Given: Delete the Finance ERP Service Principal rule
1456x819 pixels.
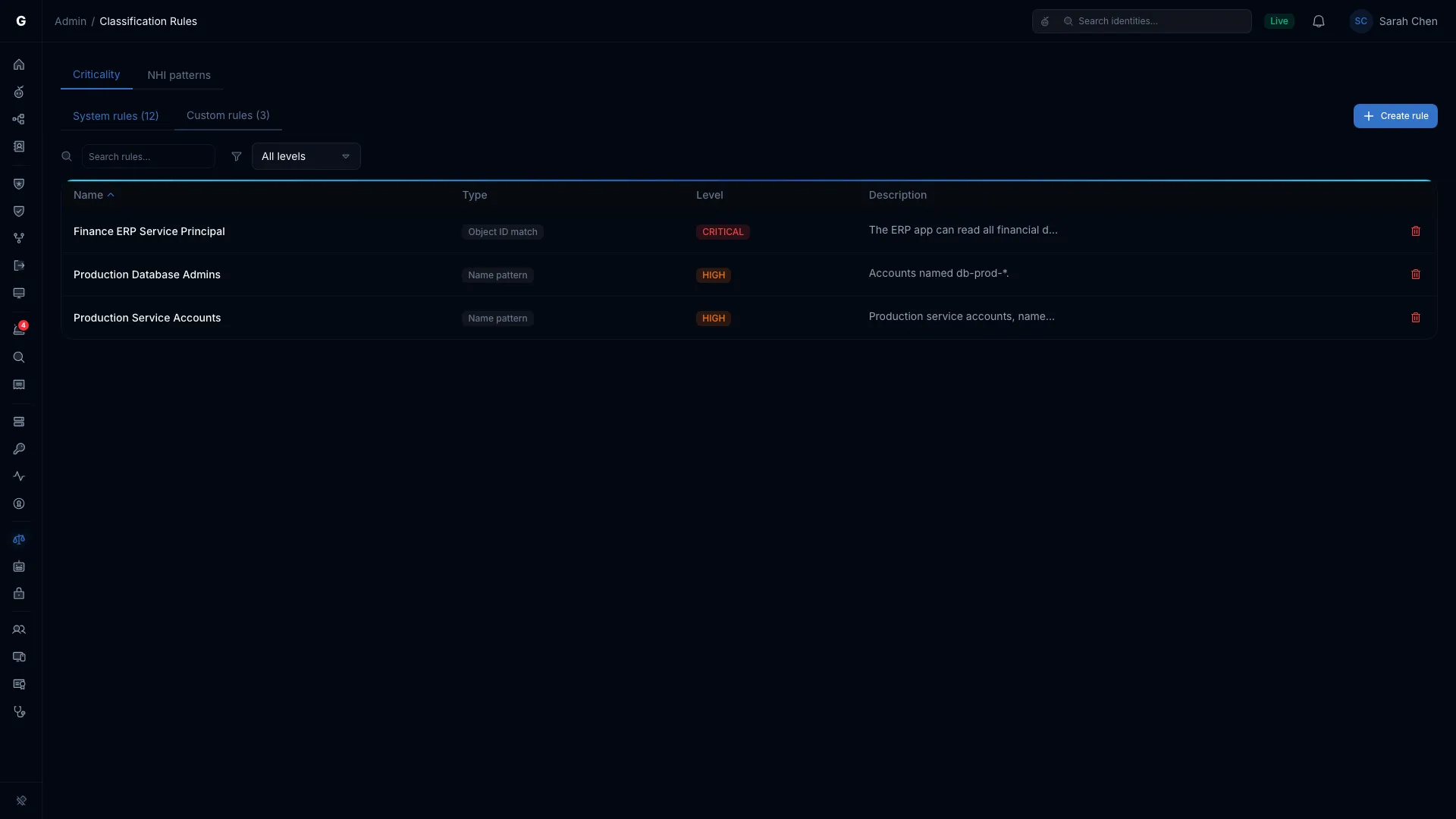Looking at the screenshot, I should 1415,231.
